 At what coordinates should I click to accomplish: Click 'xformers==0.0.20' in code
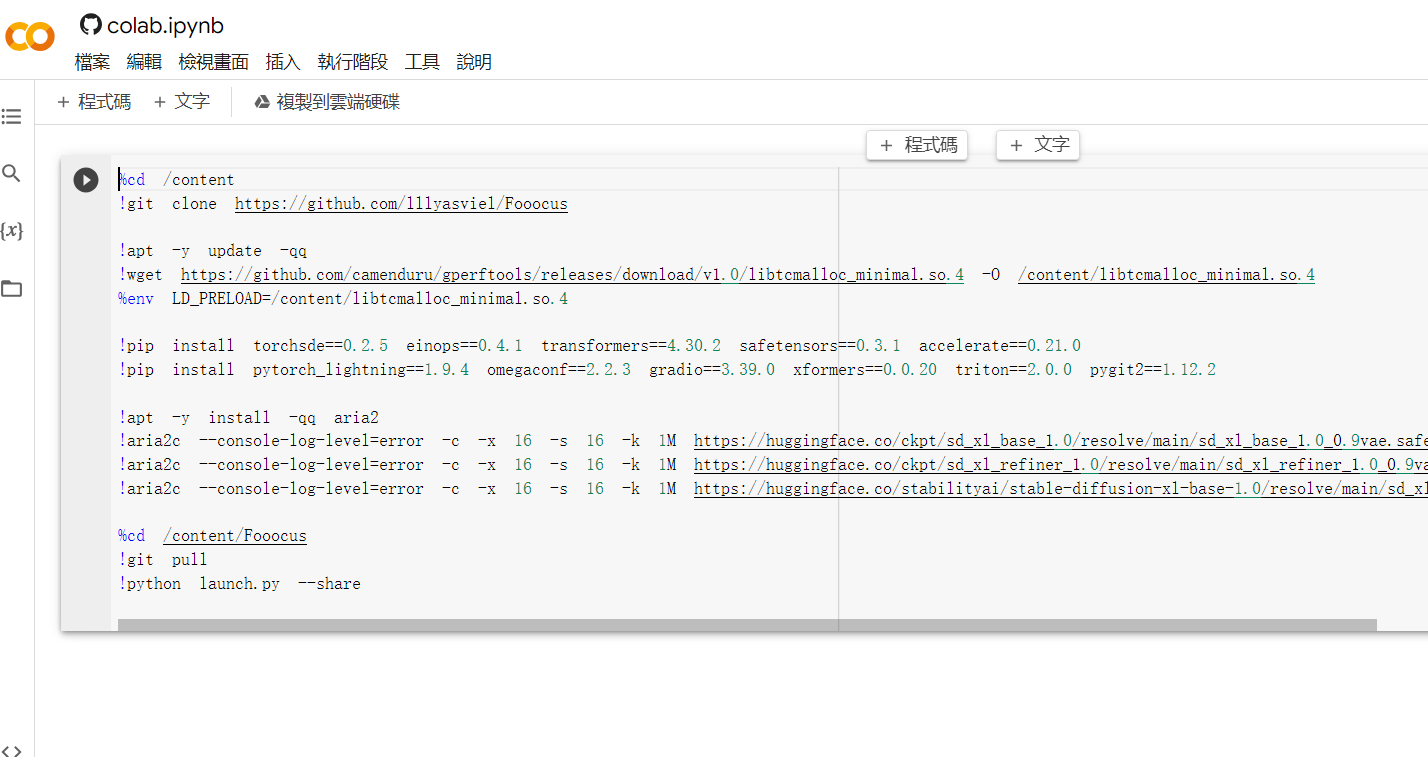click(865, 370)
